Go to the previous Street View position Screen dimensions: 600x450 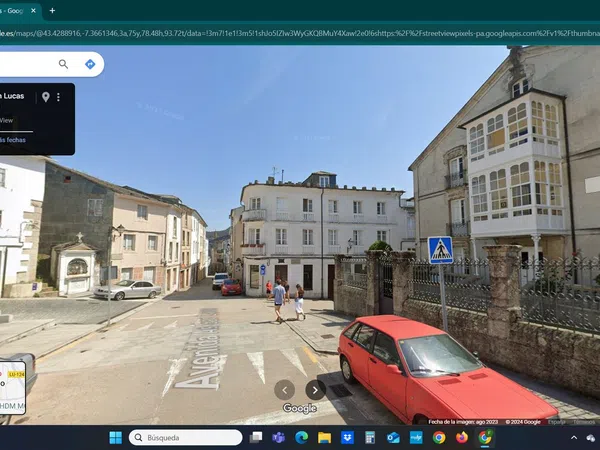coord(284,390)
